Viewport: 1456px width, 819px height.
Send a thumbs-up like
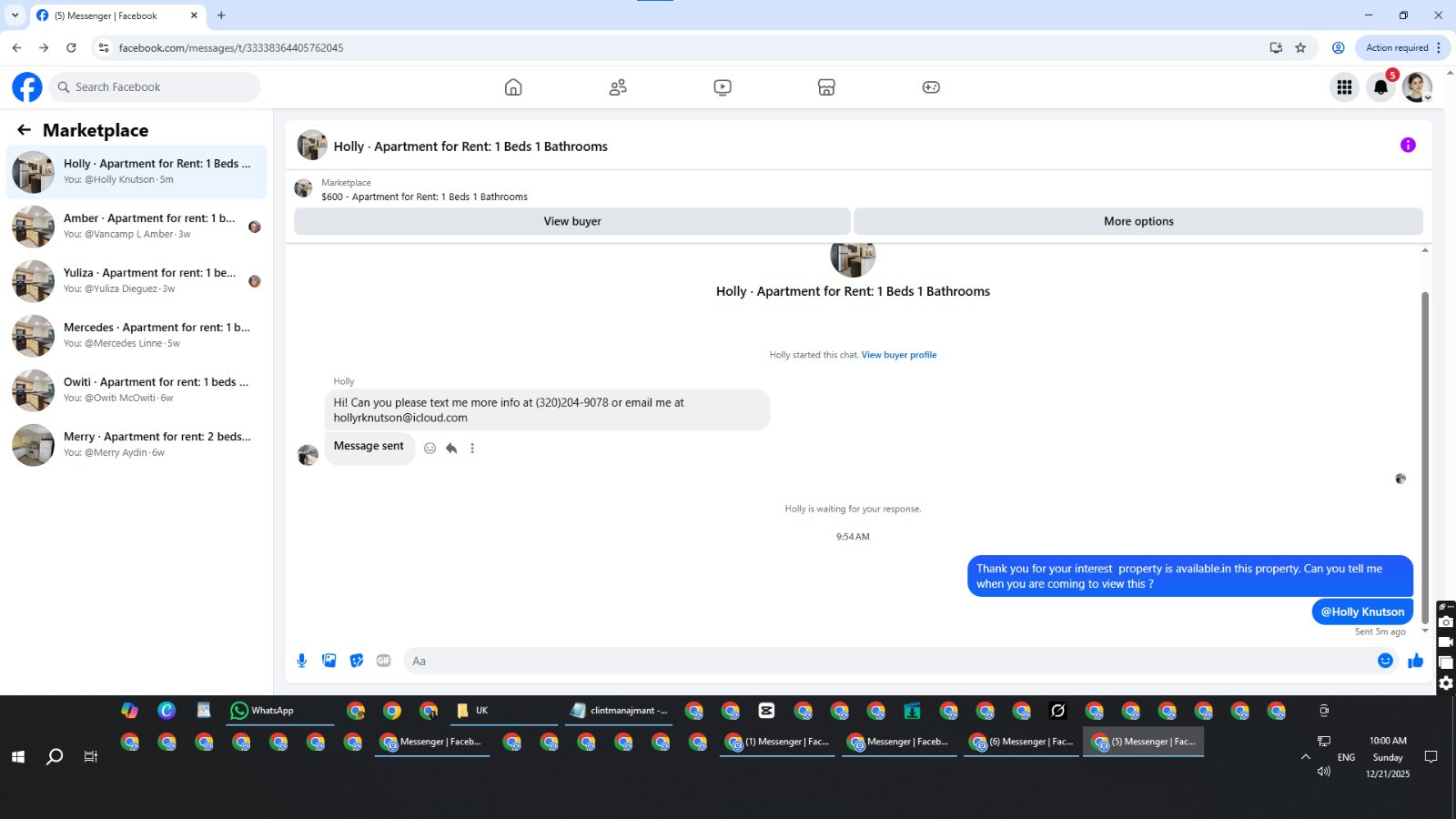[x=1415, y=661]
